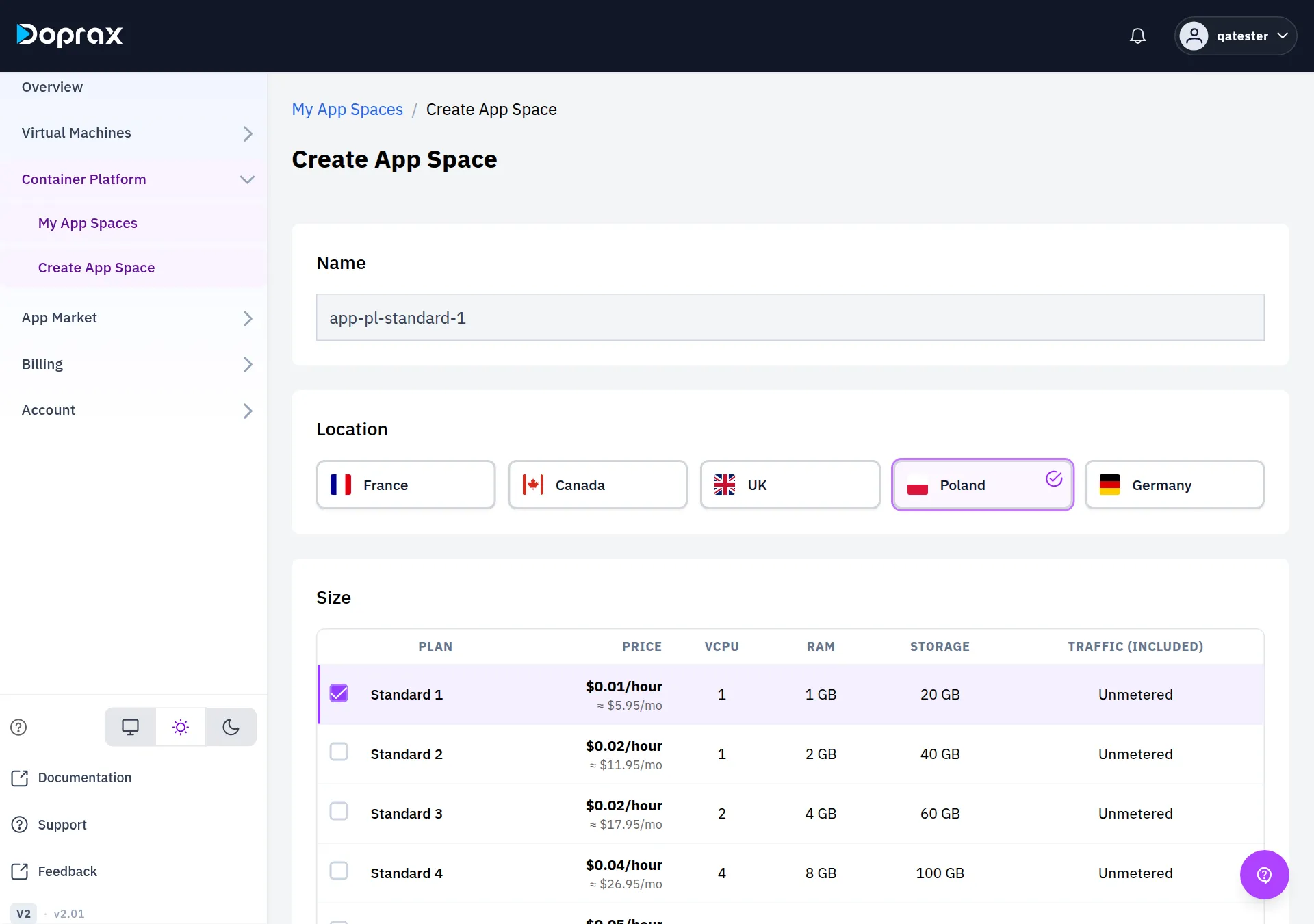Click the Germany flag icon

1109,485
